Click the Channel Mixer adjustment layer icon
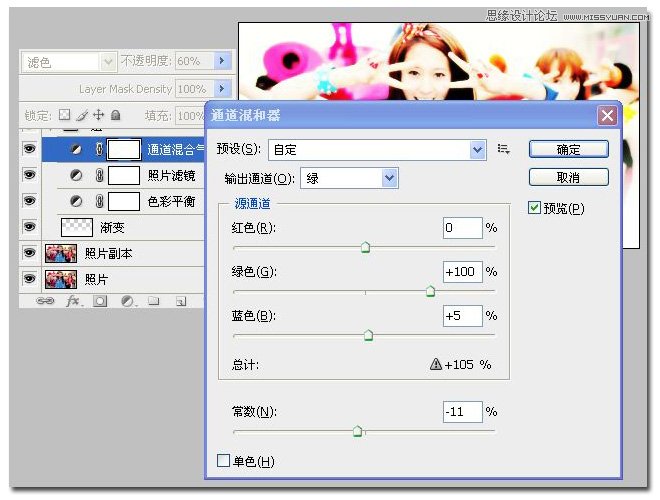The image size is (660, 500). [x=76, y=149]
